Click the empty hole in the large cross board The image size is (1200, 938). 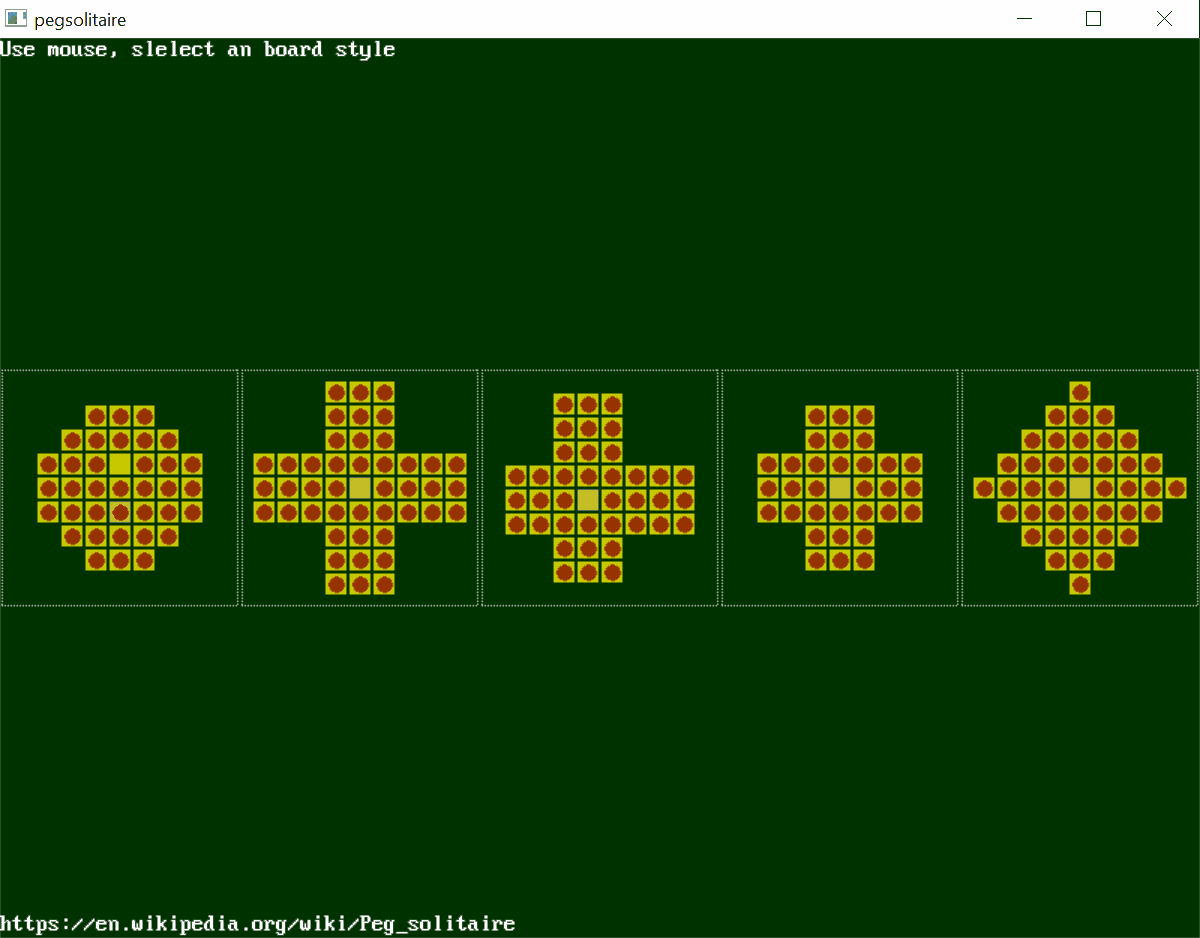(x=360, y=488)
